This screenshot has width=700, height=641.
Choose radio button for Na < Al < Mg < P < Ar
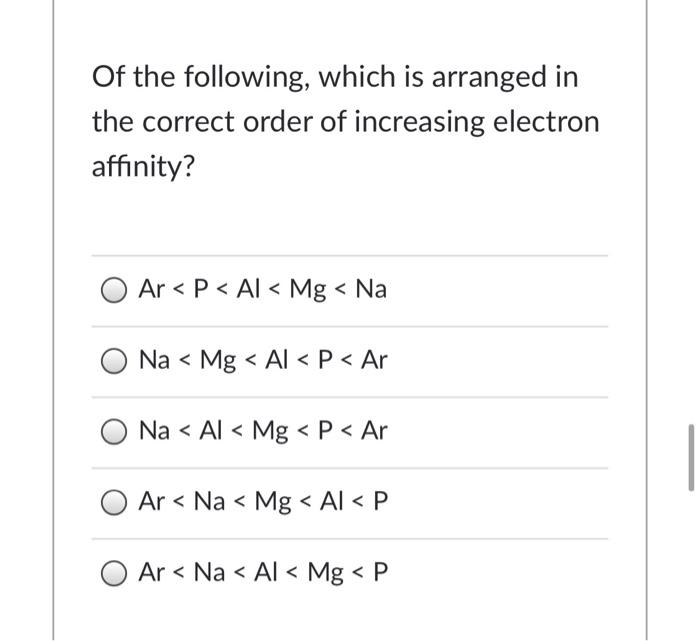pos(113,432)
